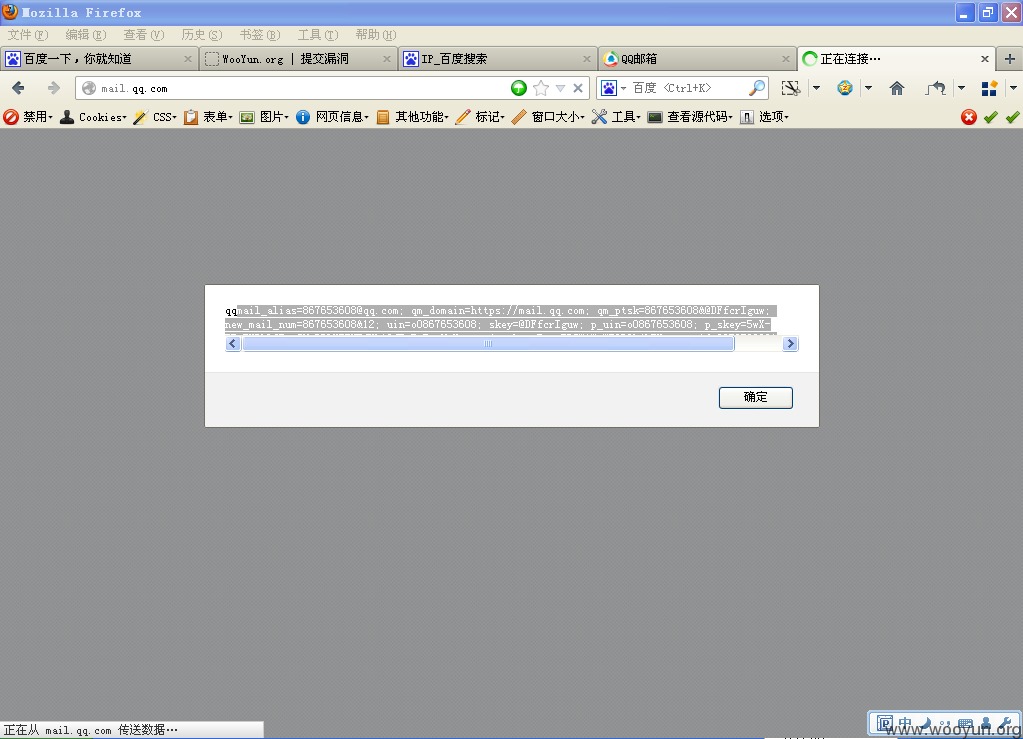The image size is (1023, 739).
Task: Open the 选项 (Options) menu
Action: pos(765,117)
